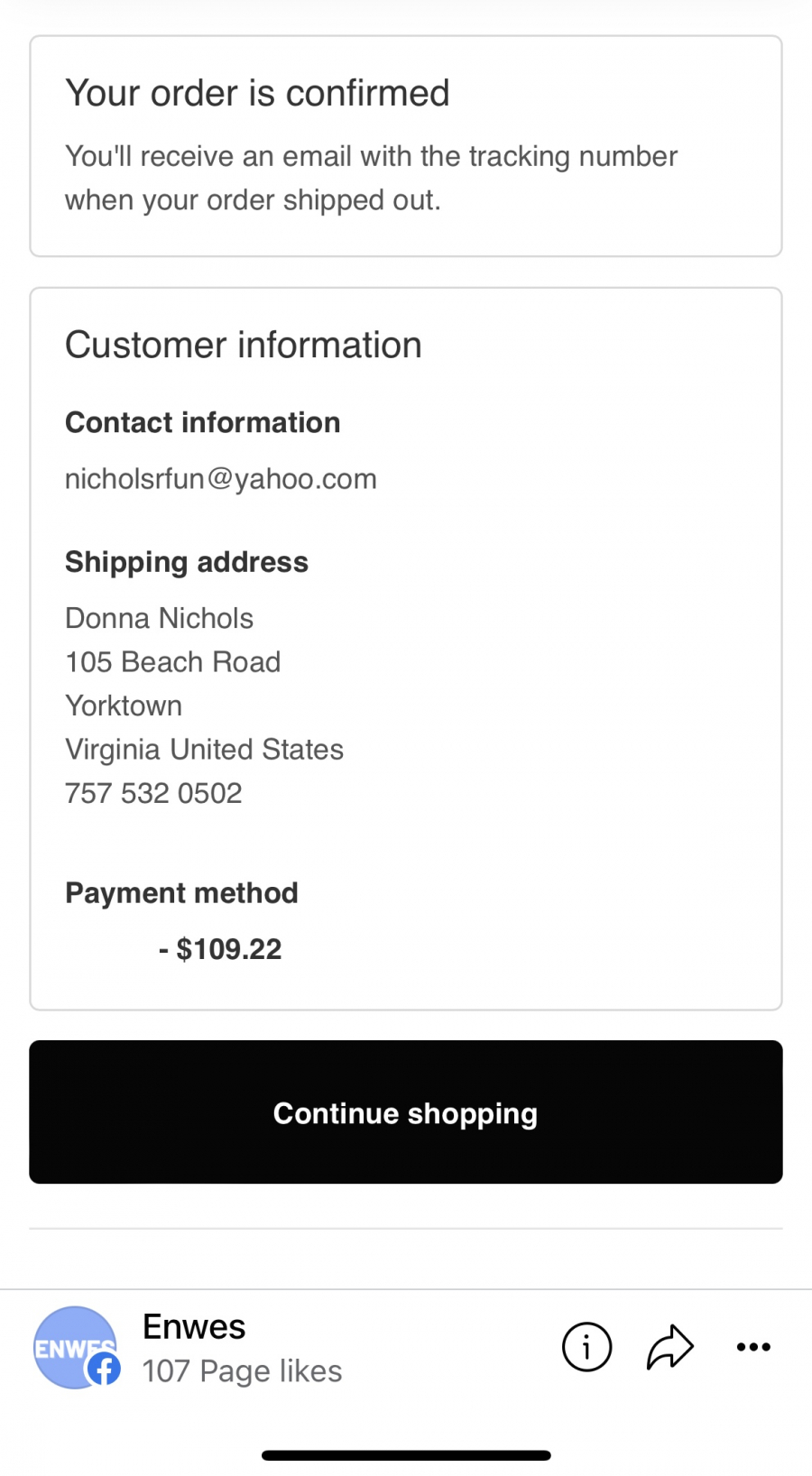Tap the nicholsrfun@yahoo.com email address
812x1476 pixels.
[221, 478]
